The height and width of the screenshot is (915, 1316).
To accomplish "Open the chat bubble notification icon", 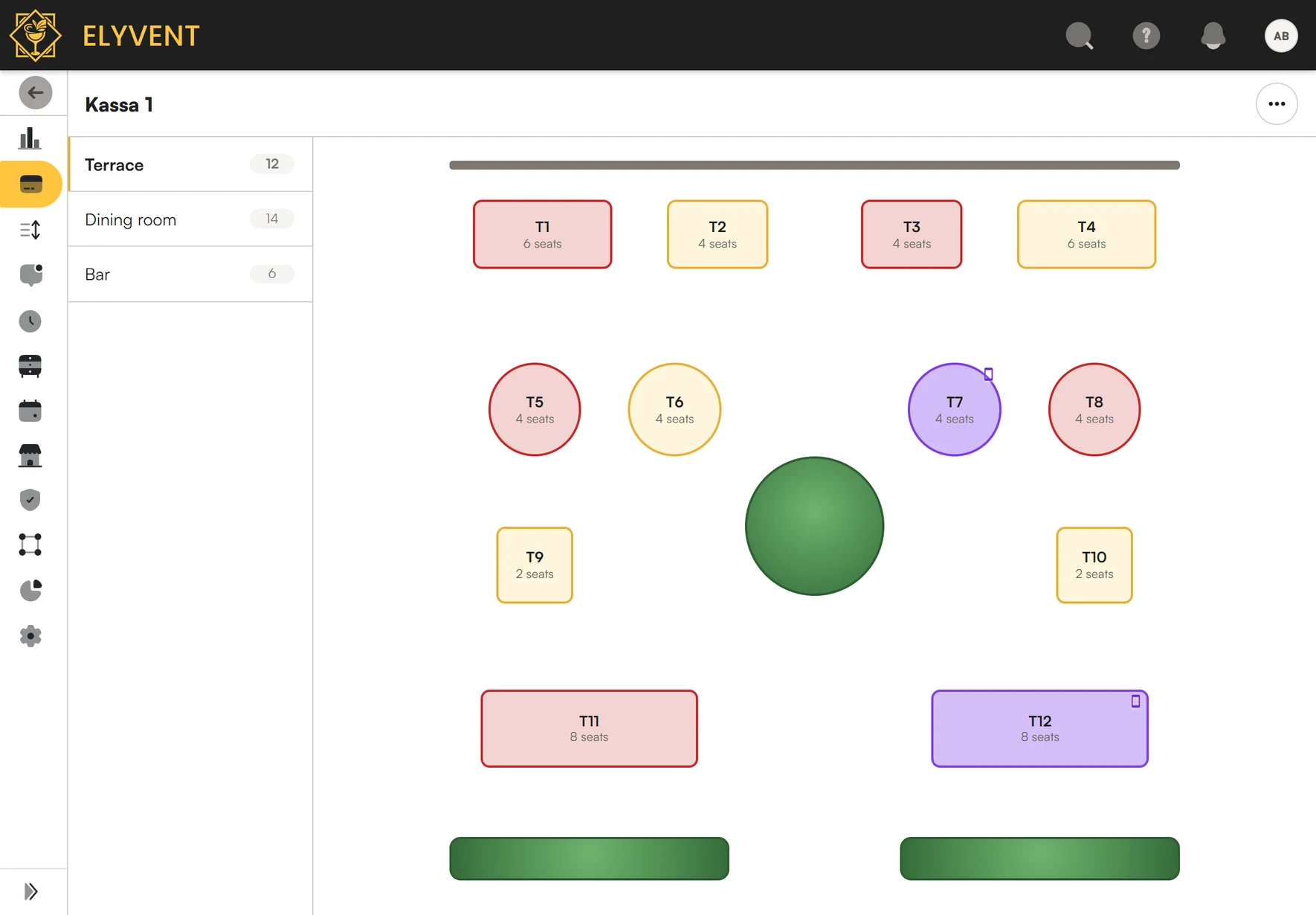I will click(x=30, y=275).
